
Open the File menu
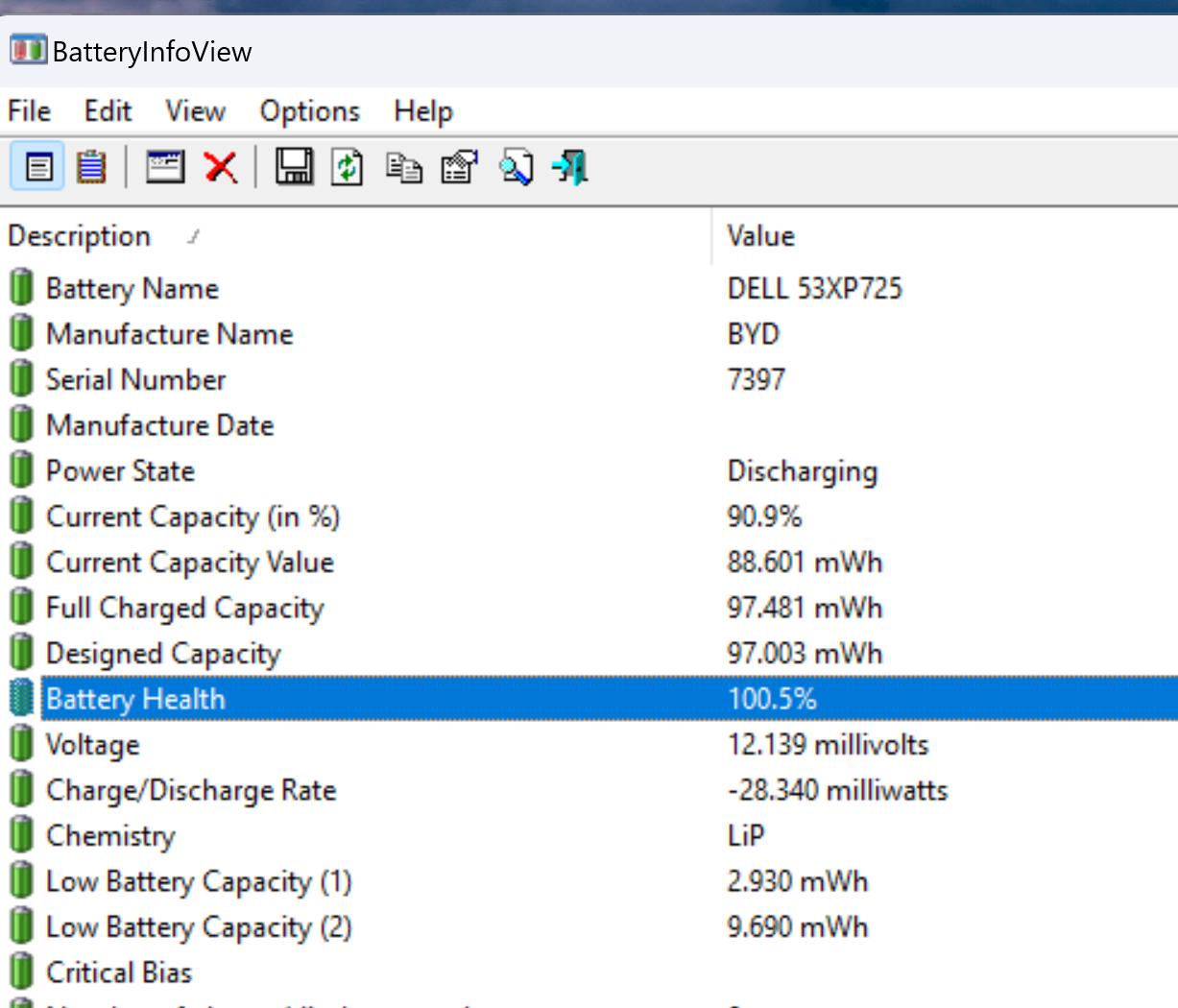pyautogui.click(x=29, y=111)
